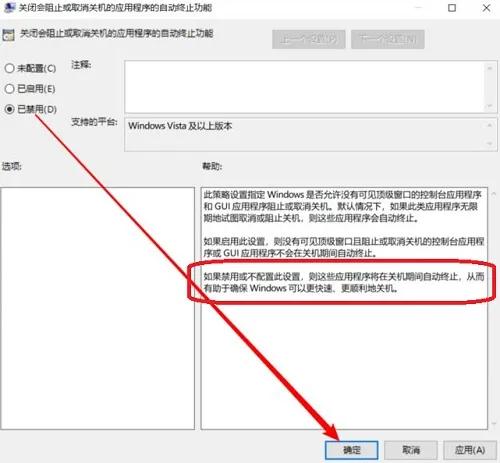
Task: Click the 下一个设置 button
Action: (388, 39)
